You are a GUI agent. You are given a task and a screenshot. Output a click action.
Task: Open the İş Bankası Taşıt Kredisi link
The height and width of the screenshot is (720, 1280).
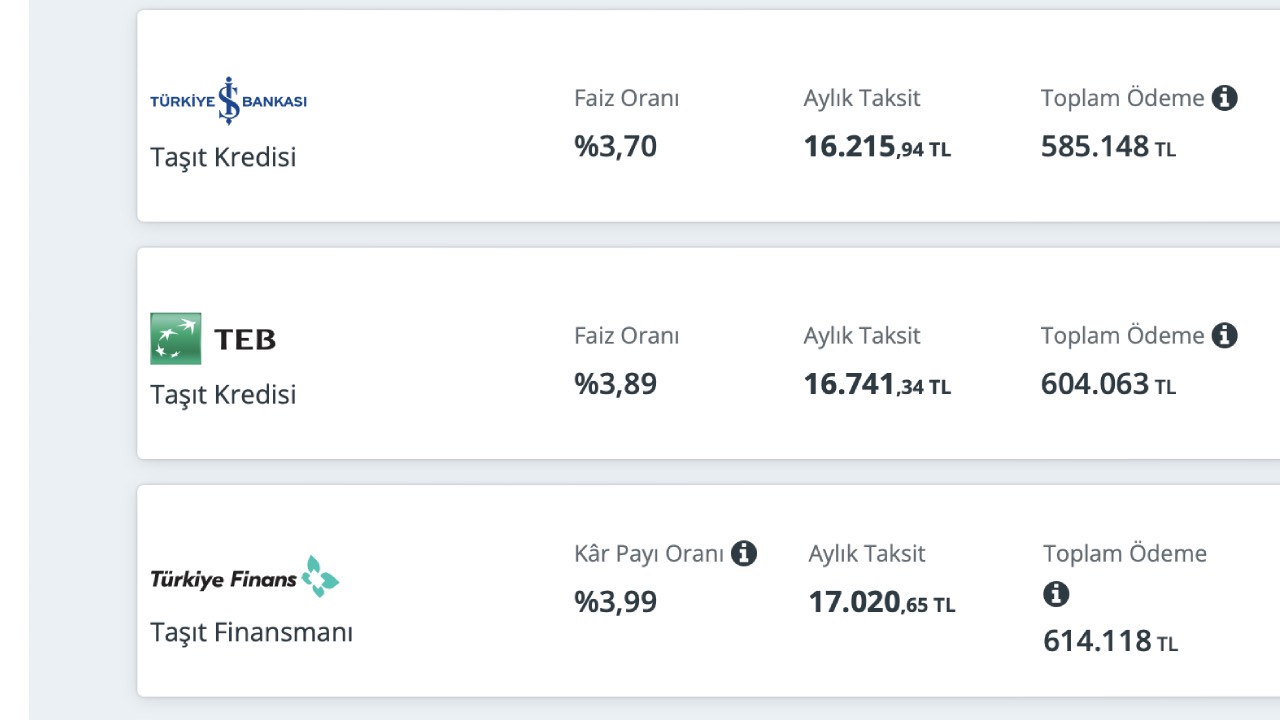pyautogui.click(x=223, y=157)
